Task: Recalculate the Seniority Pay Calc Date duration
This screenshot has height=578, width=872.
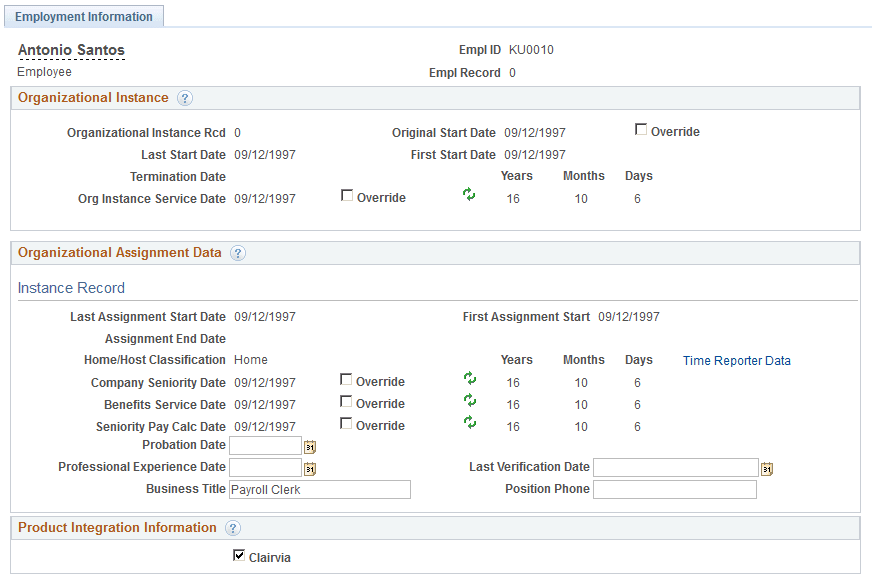Action: [x=468, y=425]
